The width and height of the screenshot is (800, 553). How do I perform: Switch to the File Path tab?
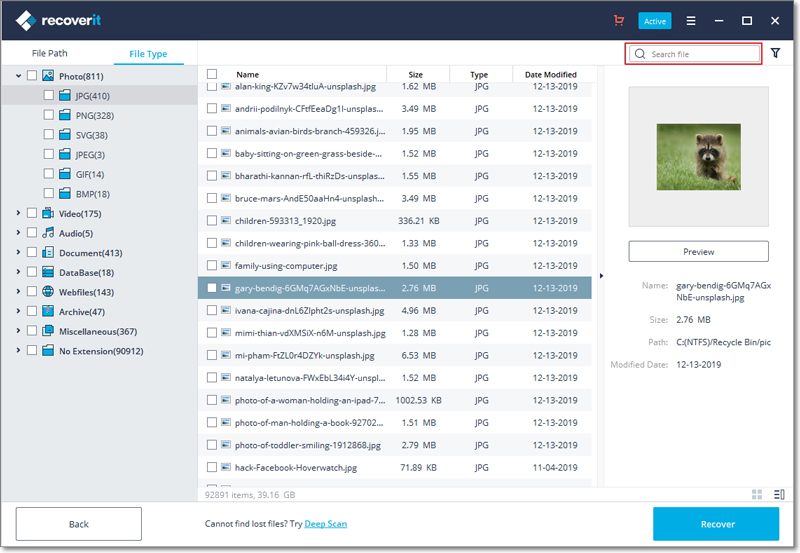(49, 53)
